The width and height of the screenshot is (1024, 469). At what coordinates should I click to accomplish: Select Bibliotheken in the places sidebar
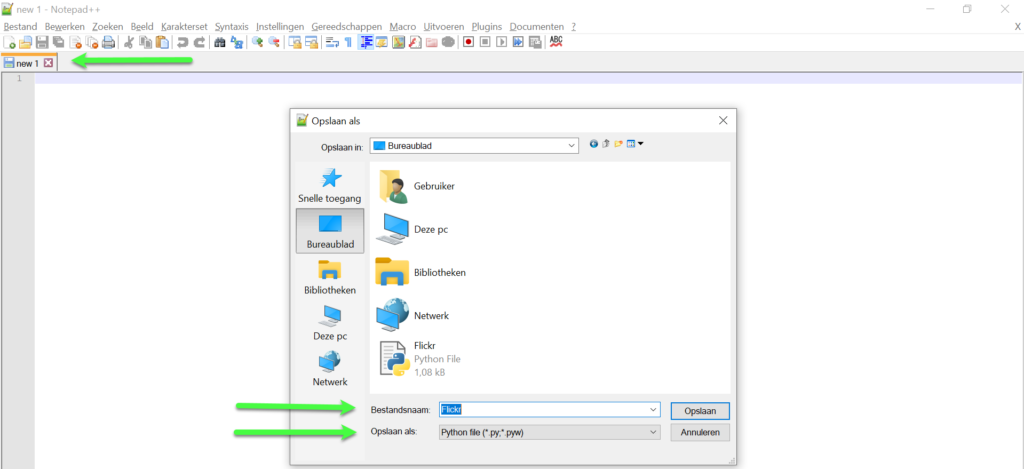pyautogui.click(x=330, y=278)
